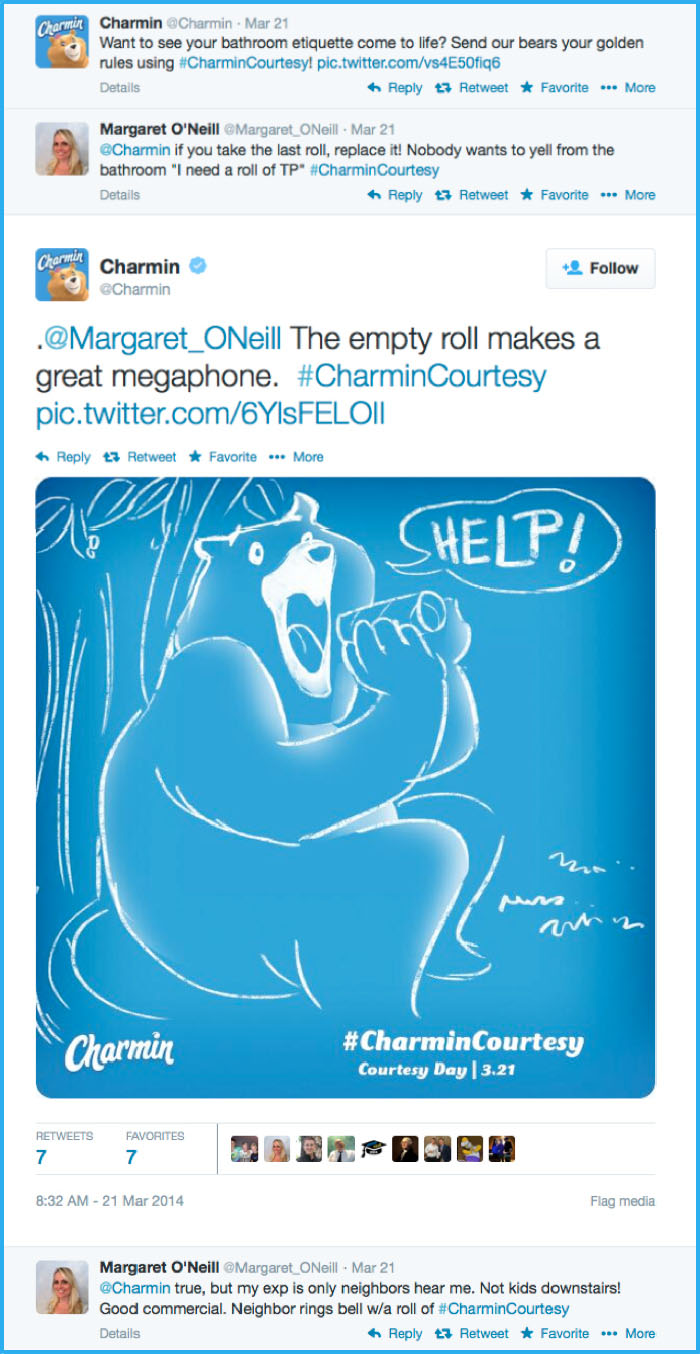The image size is (700, 1354).
Task: Favorite Margaret O'Neill's tweet about replacing the last roll
Action: tap(555, 195)
